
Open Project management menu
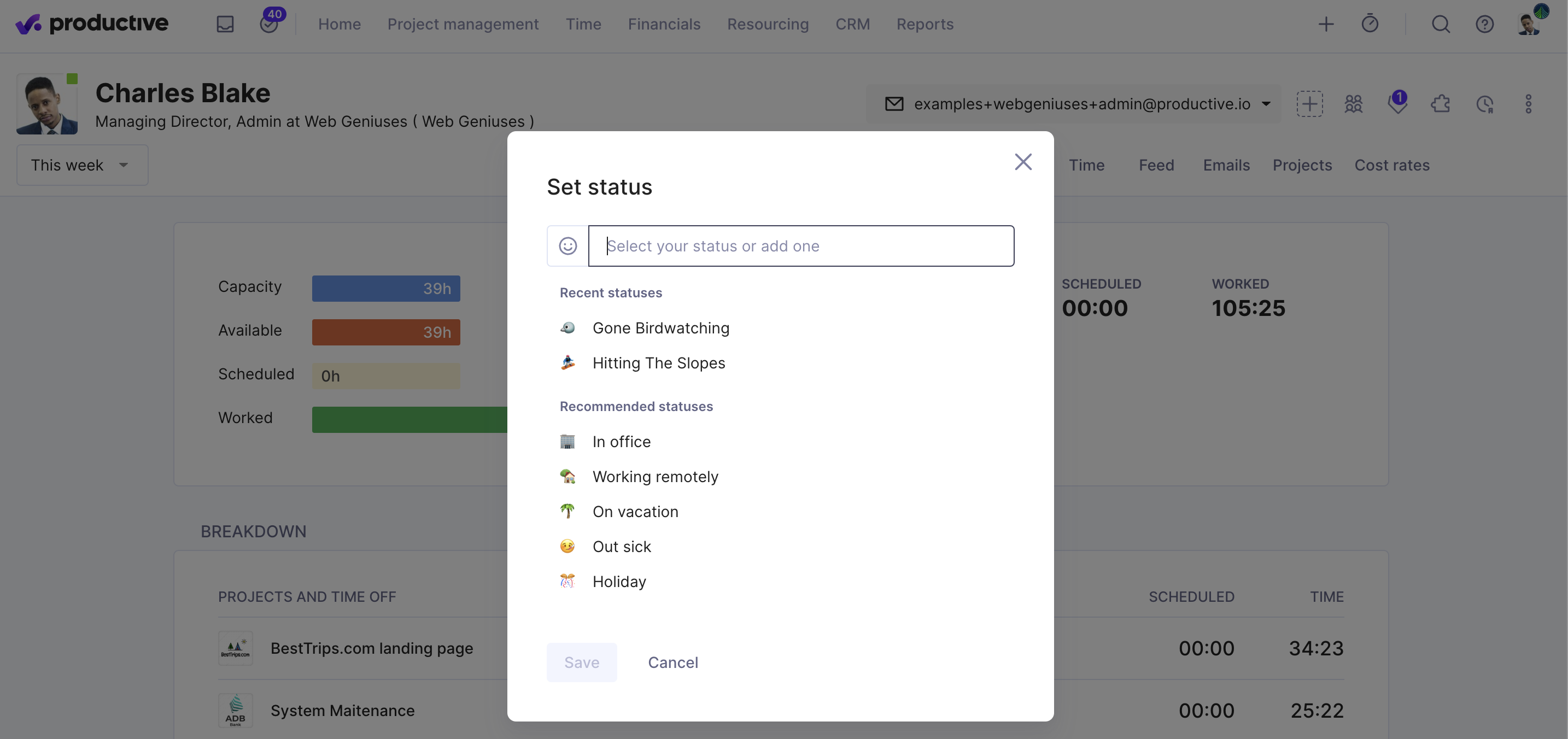pyautogui.click(x=463, y=25)
